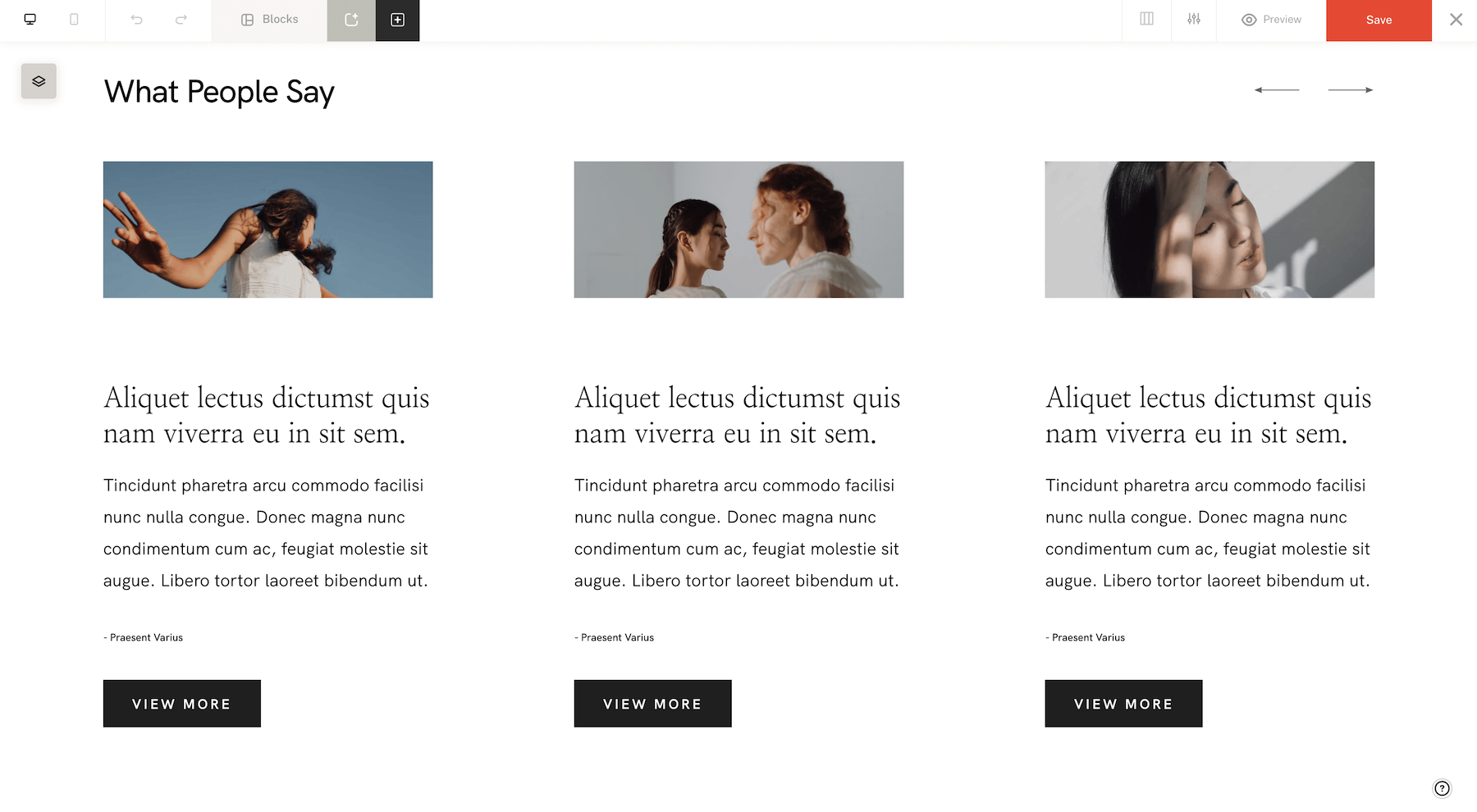Viewport: 1477px width, 812px height.
Task: Open the help question mark icon
Action: click(x=1442, y=788)
